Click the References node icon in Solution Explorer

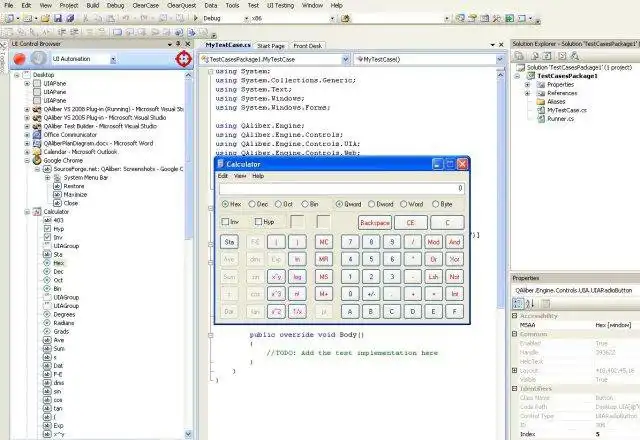coord(541,93)
